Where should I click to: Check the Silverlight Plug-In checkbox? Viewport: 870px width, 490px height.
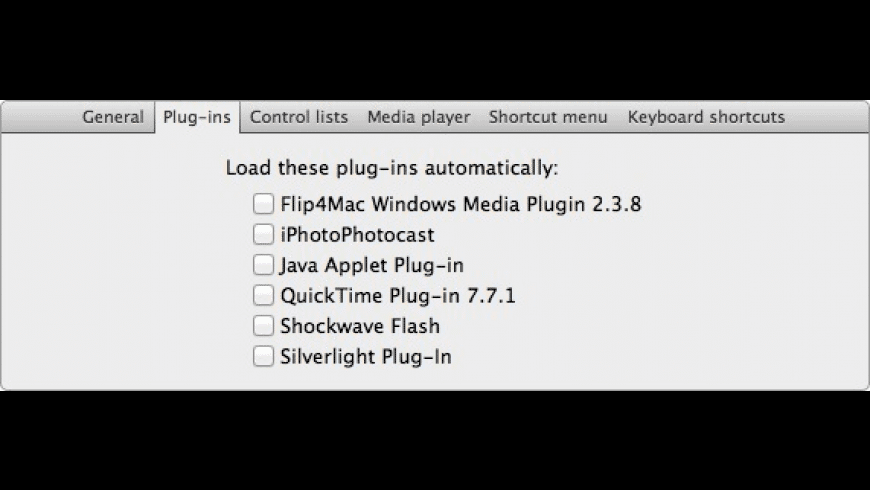pyautogui.click(x=263, y=355)
